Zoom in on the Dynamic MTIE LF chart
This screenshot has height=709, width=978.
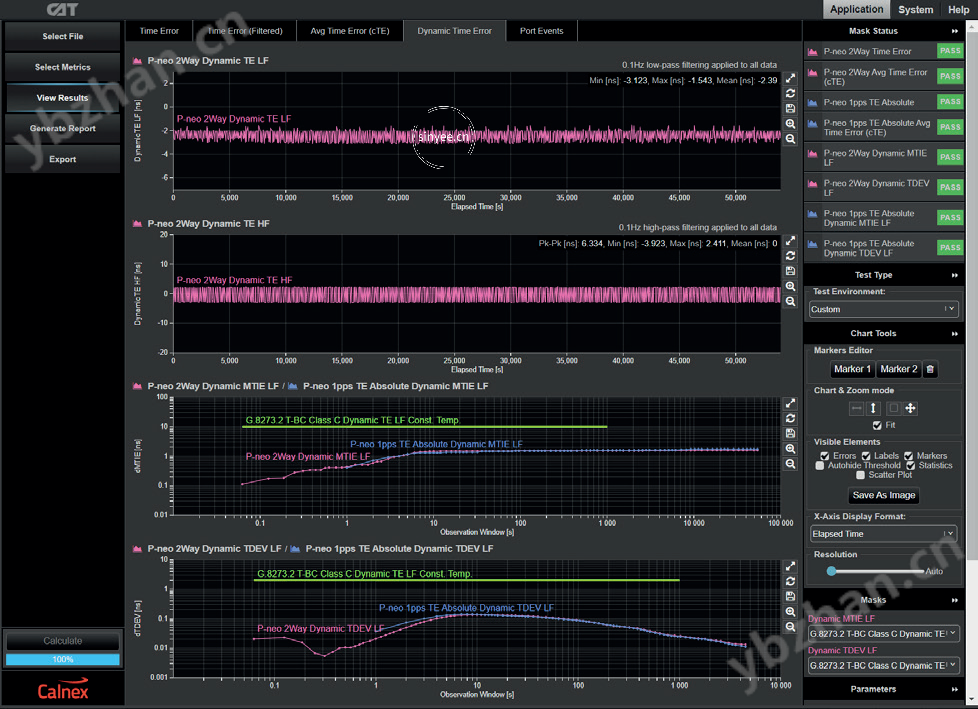tap(790, 449)
